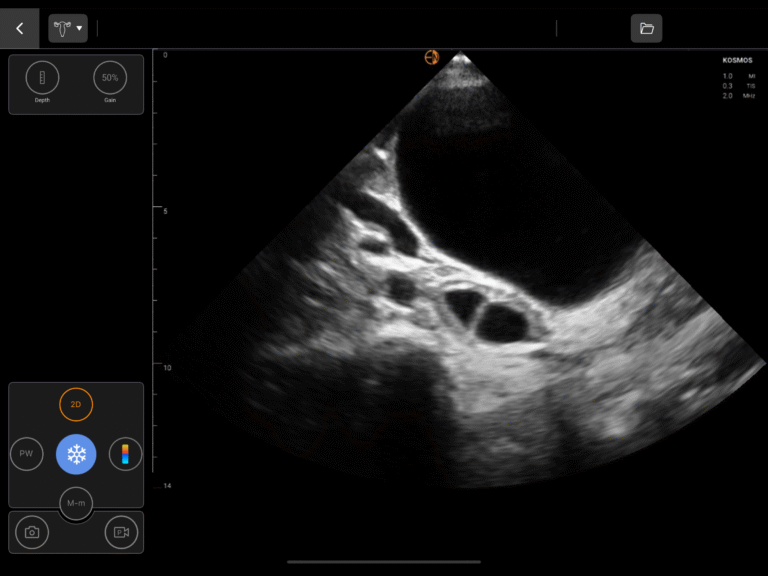Viewport: 768px width, 576px height.
Task: Click the KOSMOS label
Action: [737, 60]
